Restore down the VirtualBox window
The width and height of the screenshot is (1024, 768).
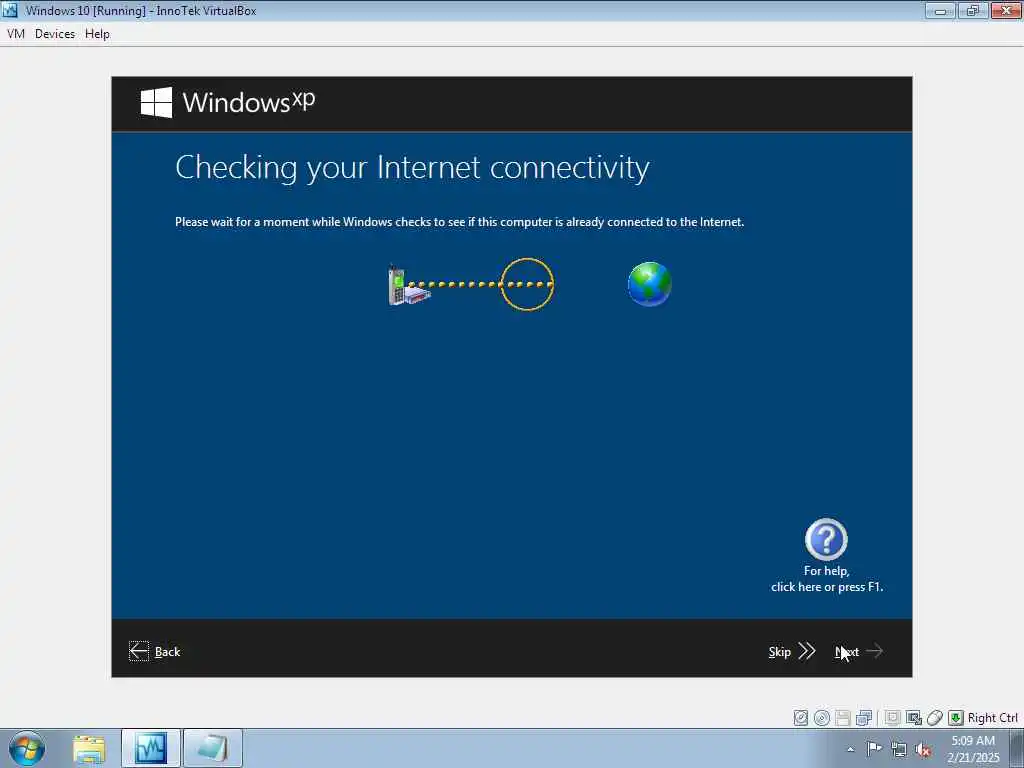972,10
